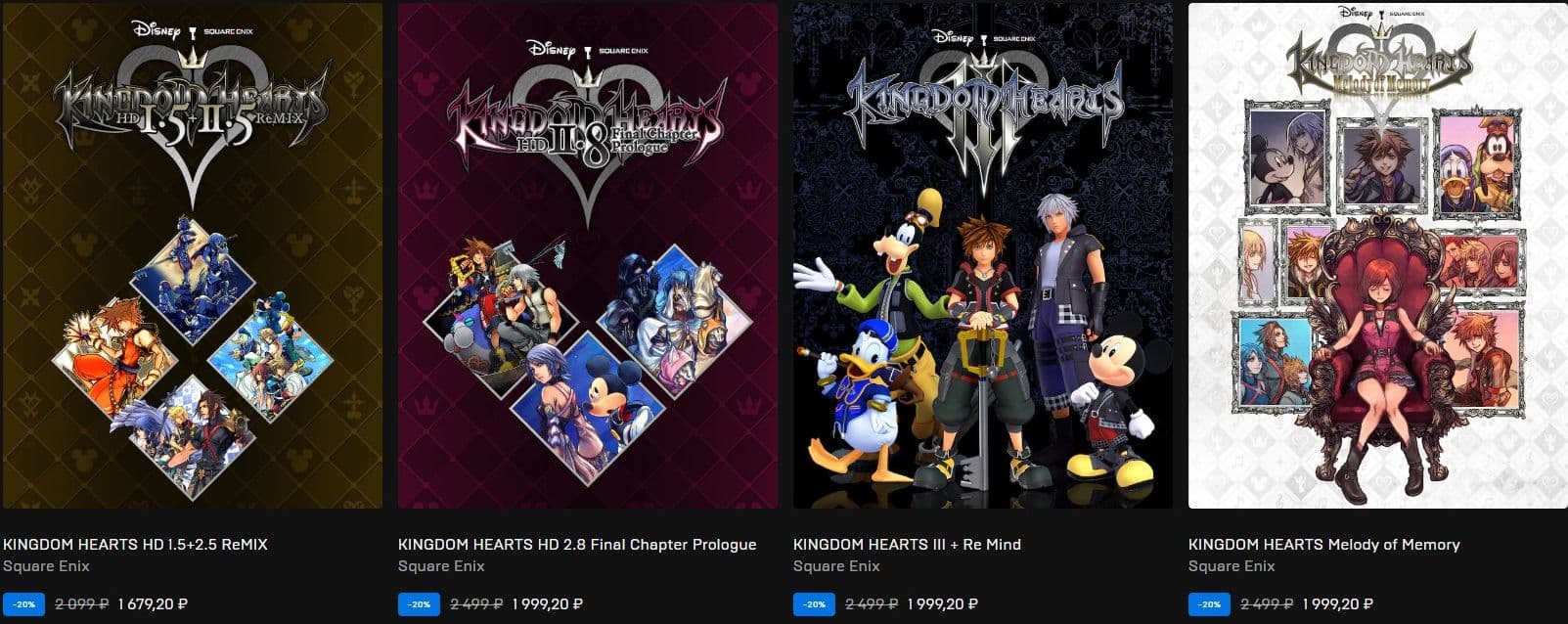Click the KINGDOM HEARTS Melody of Memory title
Screen dimensions: 1568x624
(1323, 544)
